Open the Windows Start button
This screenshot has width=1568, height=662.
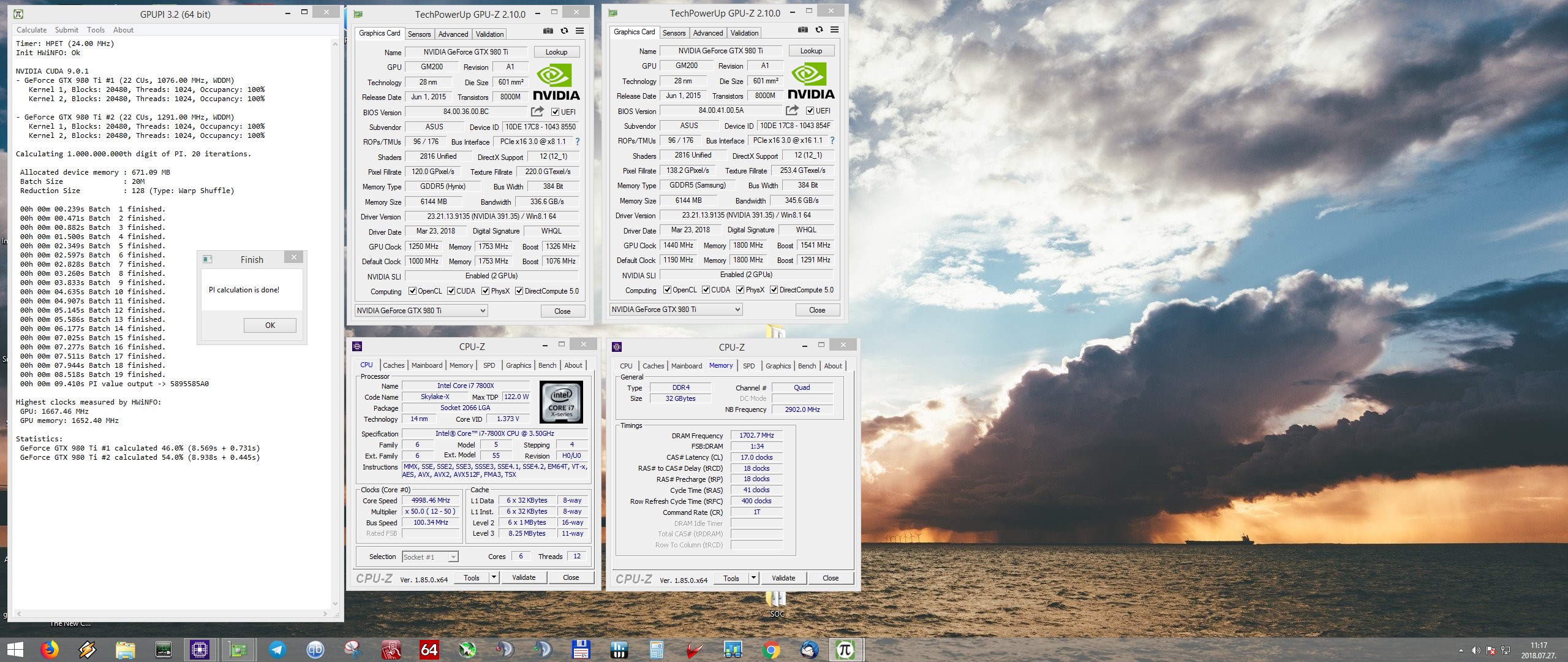pos(15,650)
